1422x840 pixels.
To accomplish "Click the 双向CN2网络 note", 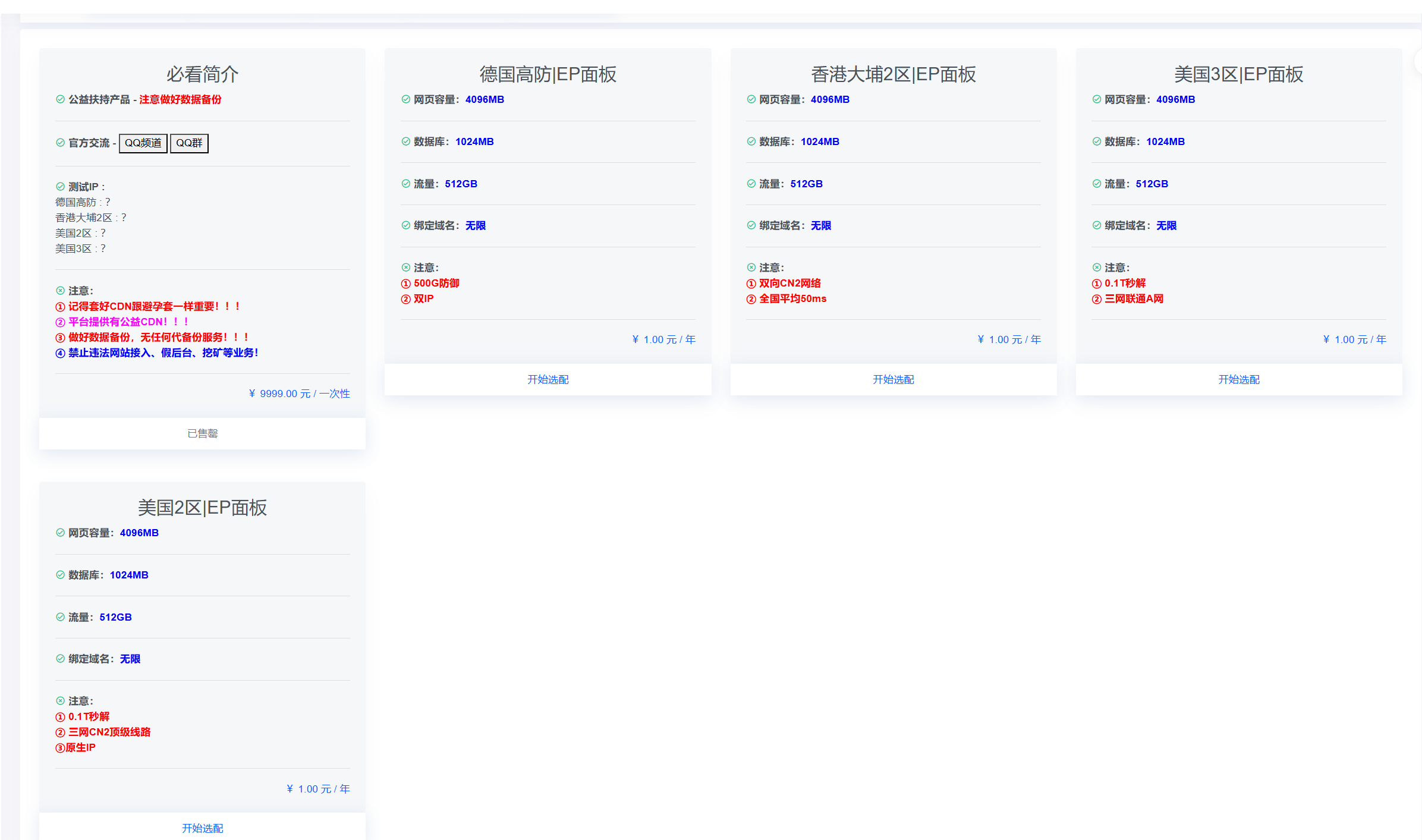I will 789,283.
